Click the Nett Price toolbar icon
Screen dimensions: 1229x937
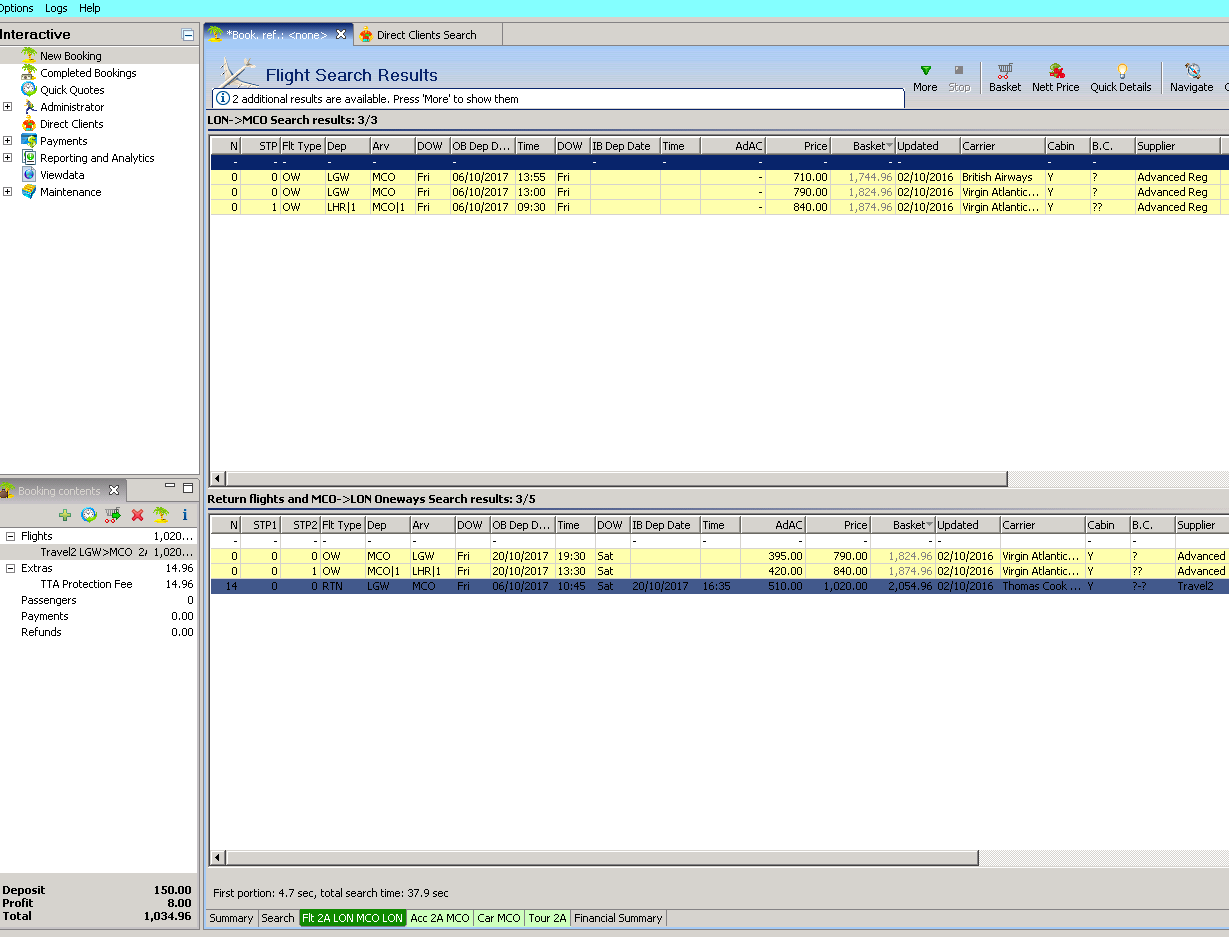[1056, 71]
